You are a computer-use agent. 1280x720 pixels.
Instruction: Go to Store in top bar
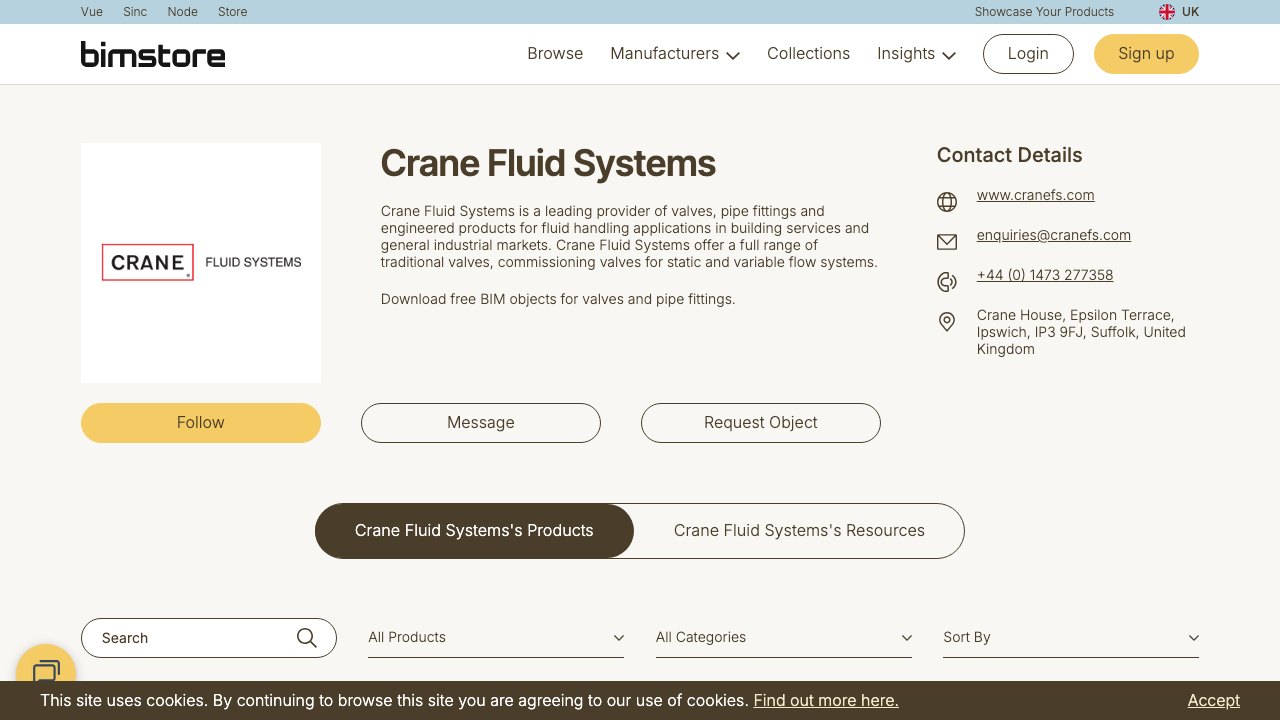click(232, 12)
